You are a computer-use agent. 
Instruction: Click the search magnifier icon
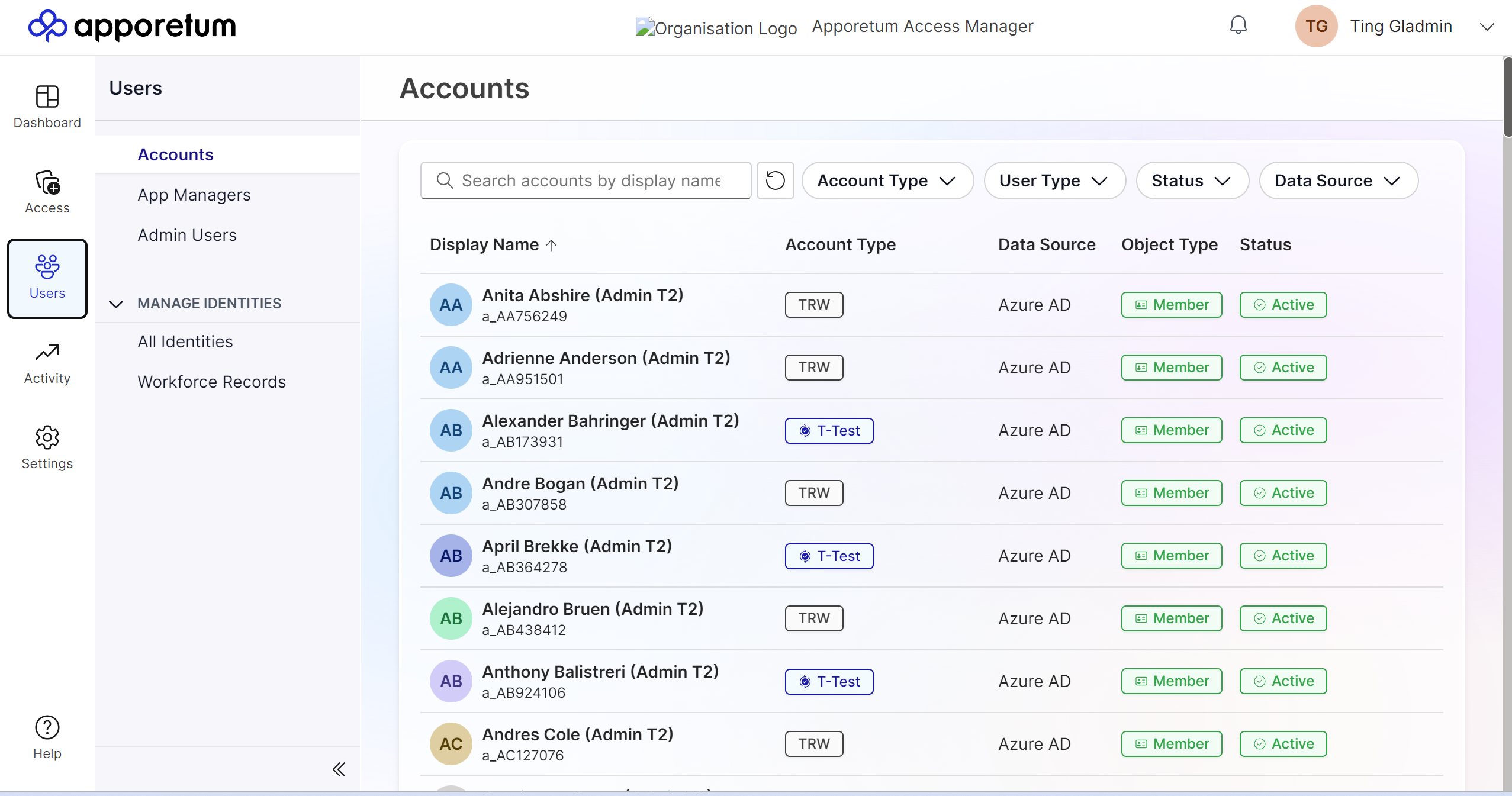445,180
